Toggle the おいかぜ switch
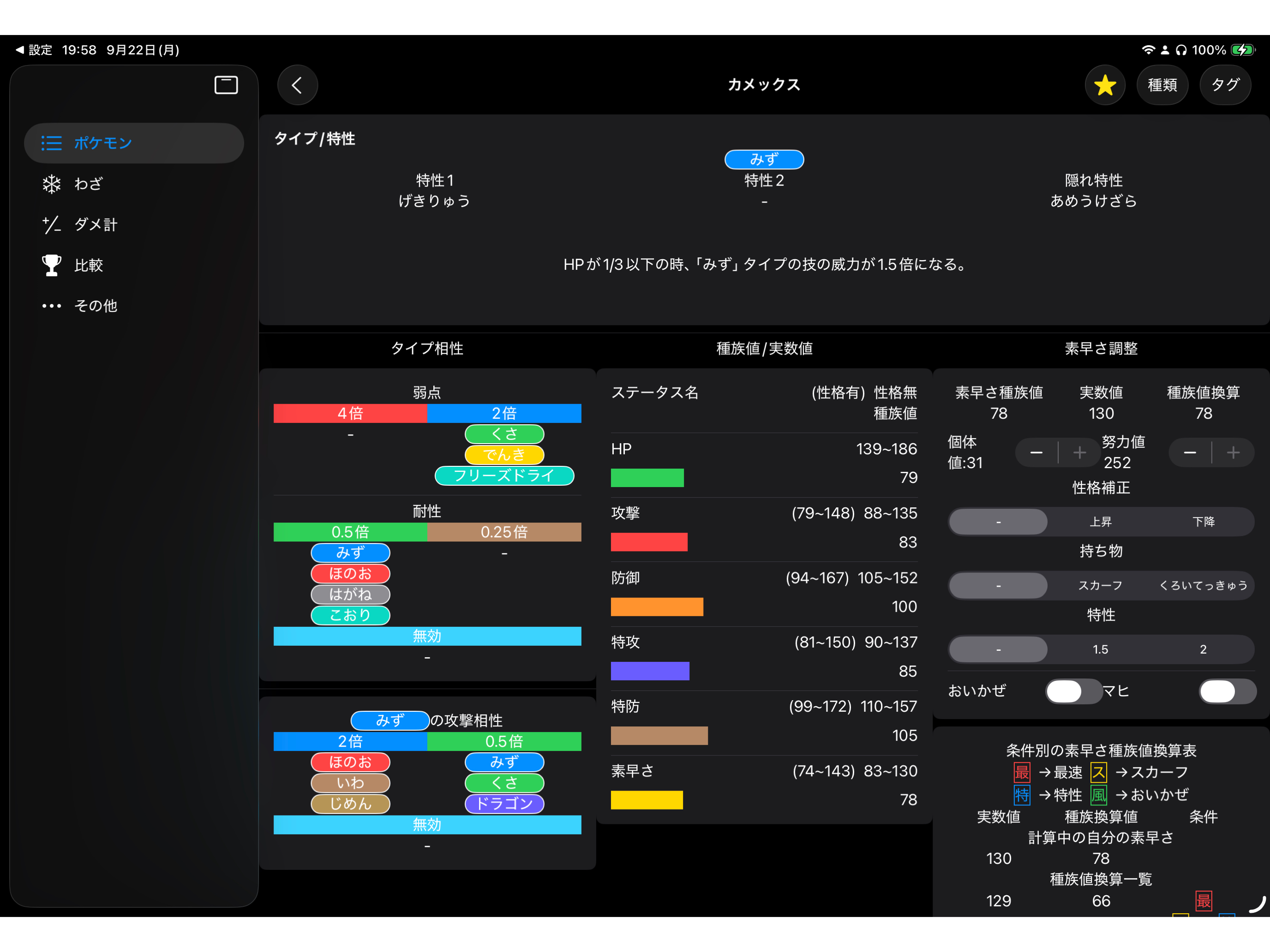 coord(1074,691)
